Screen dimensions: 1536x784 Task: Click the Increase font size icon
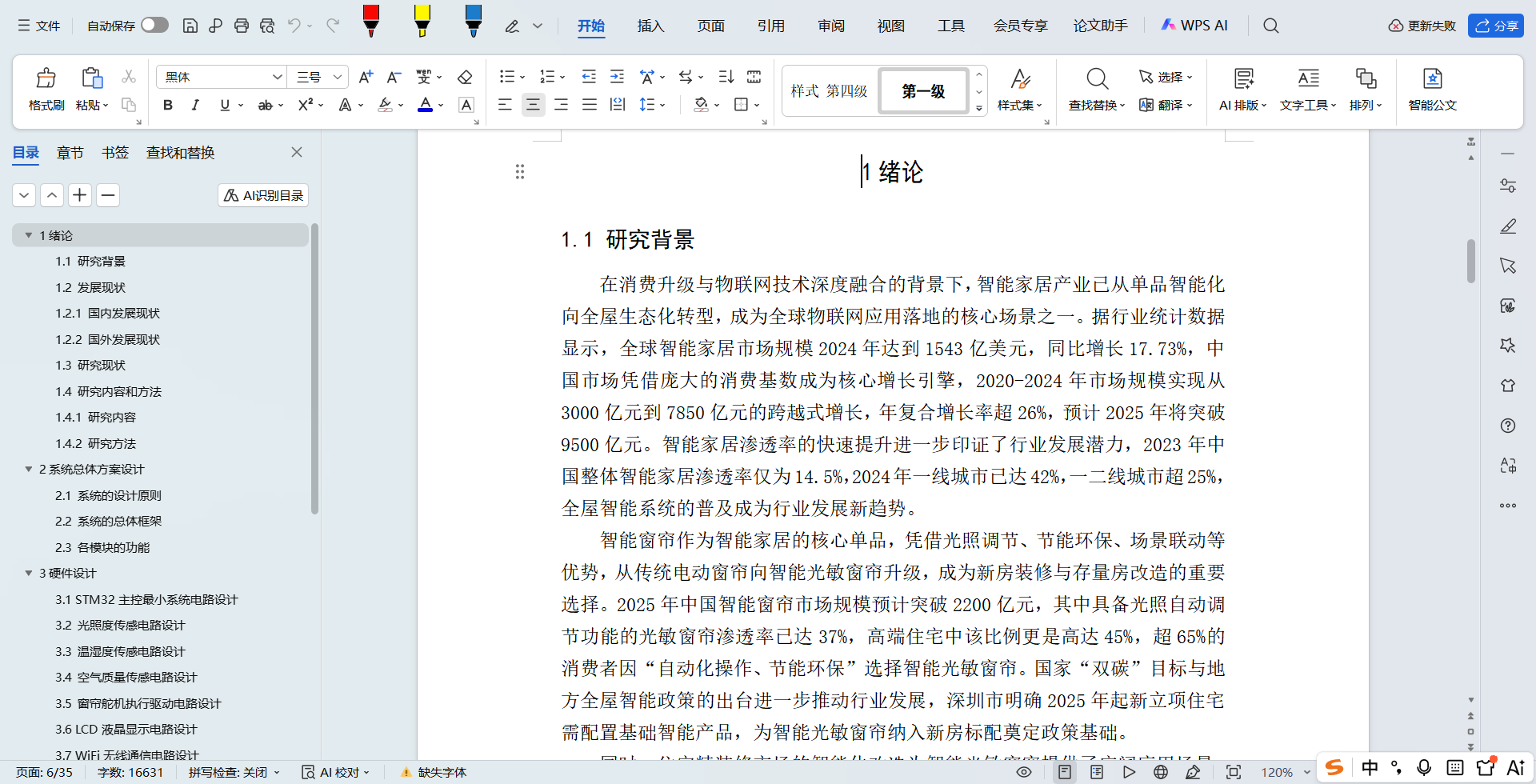tap(366, 77)
